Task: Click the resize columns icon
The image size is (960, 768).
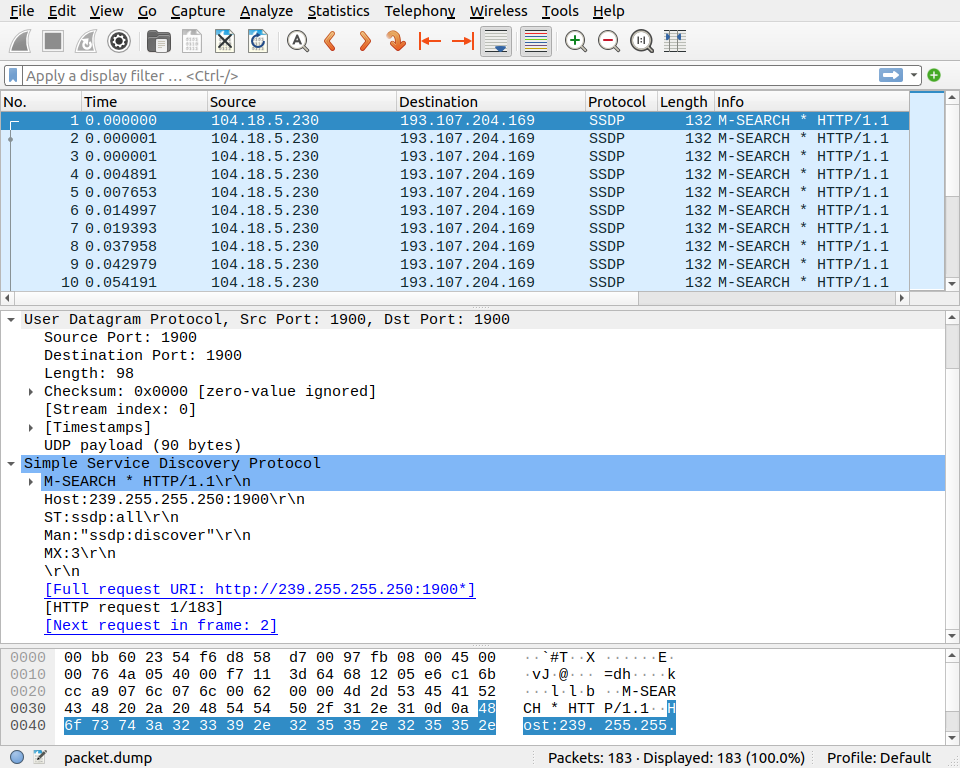Action: coord(675,41)
